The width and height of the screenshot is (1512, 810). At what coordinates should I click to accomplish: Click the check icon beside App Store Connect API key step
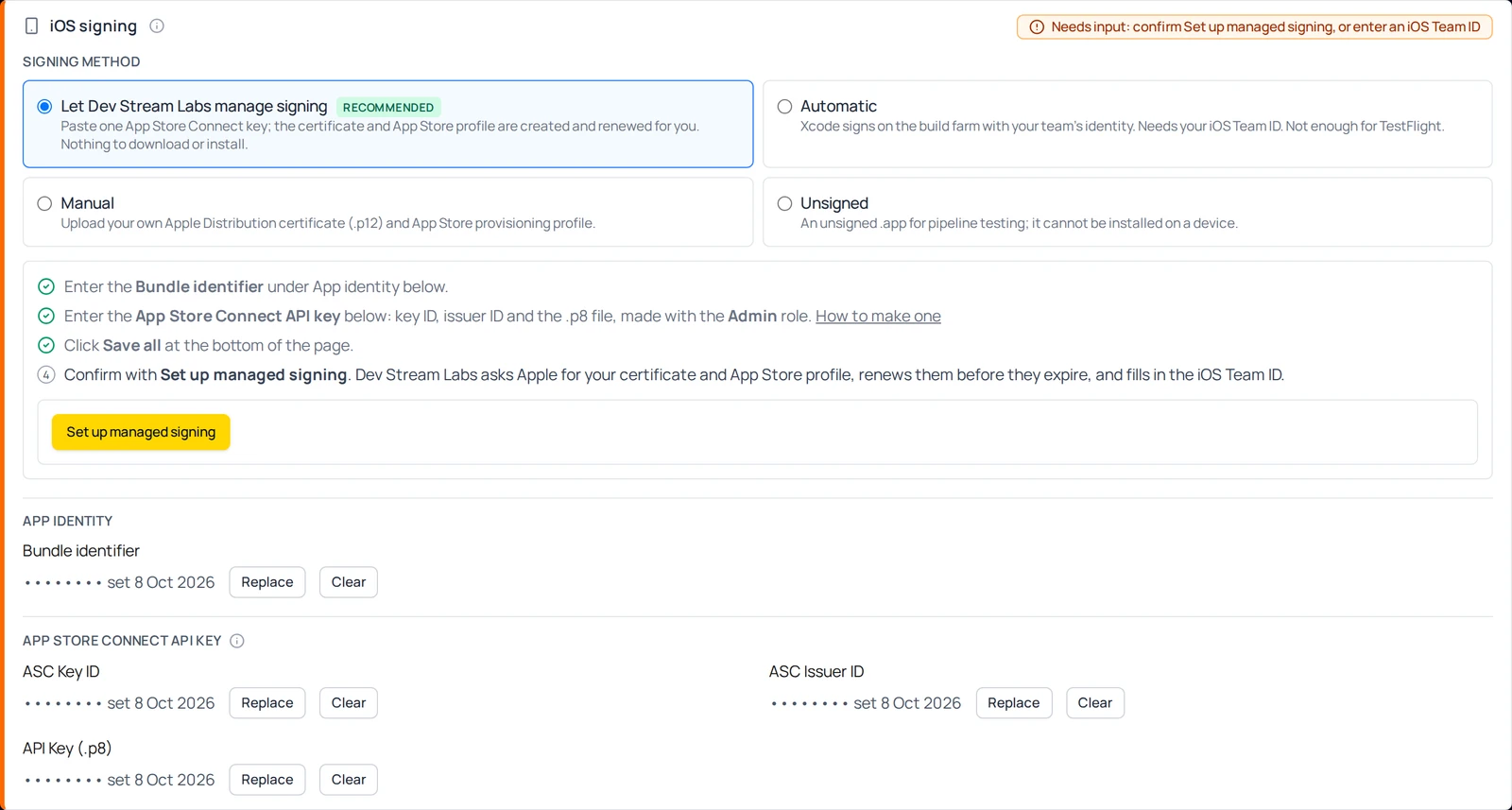pos(45,316)
